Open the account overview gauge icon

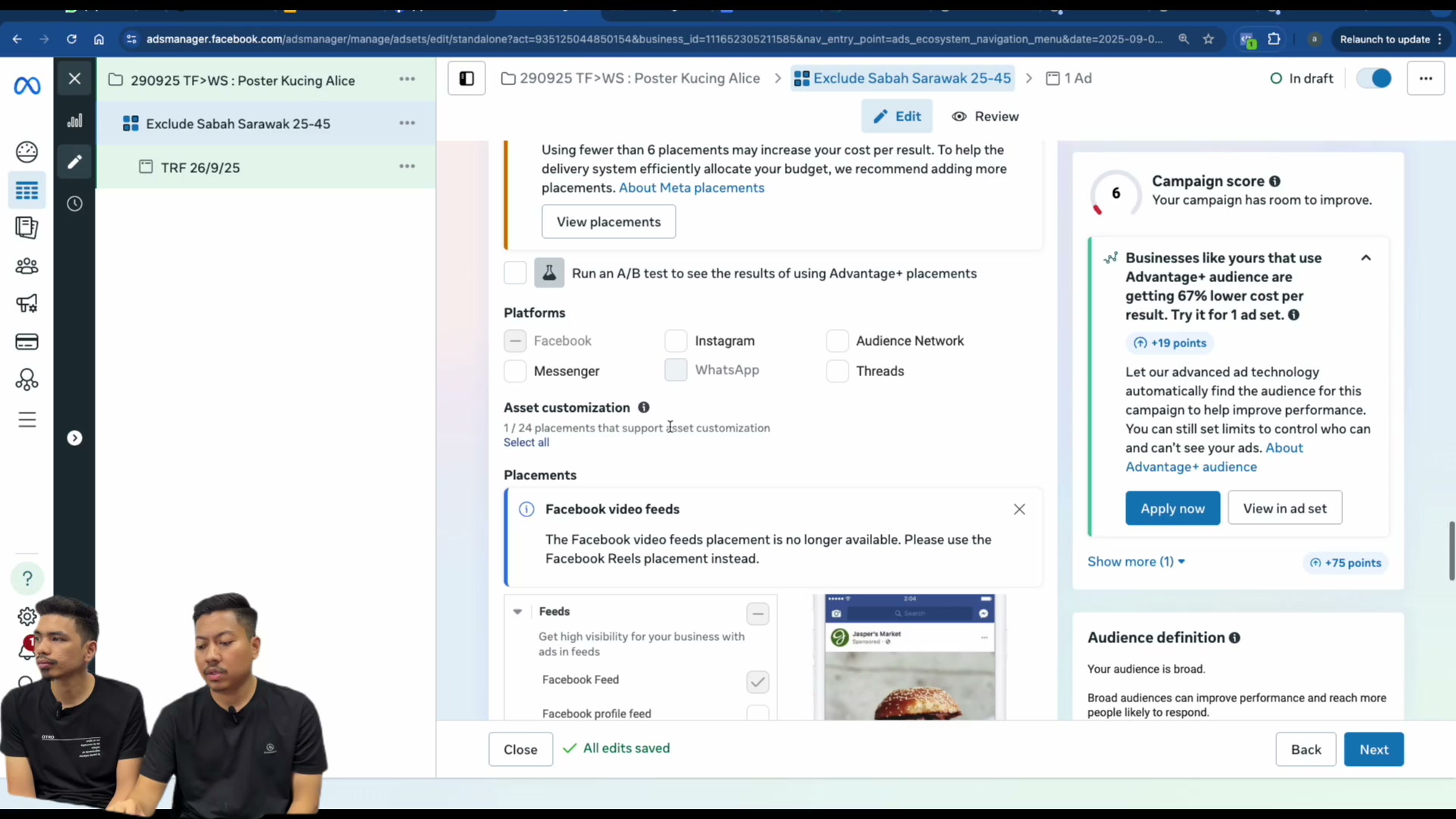pyautogui.click(x=27, y=152)
